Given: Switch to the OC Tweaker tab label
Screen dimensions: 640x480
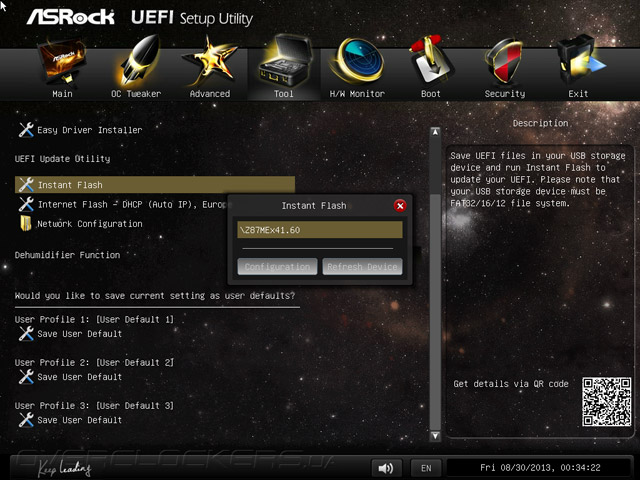Looking at the screenshot, I should point(136,94).
